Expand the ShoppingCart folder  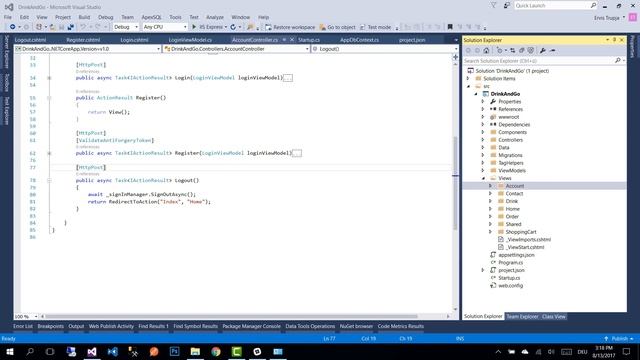491,232
